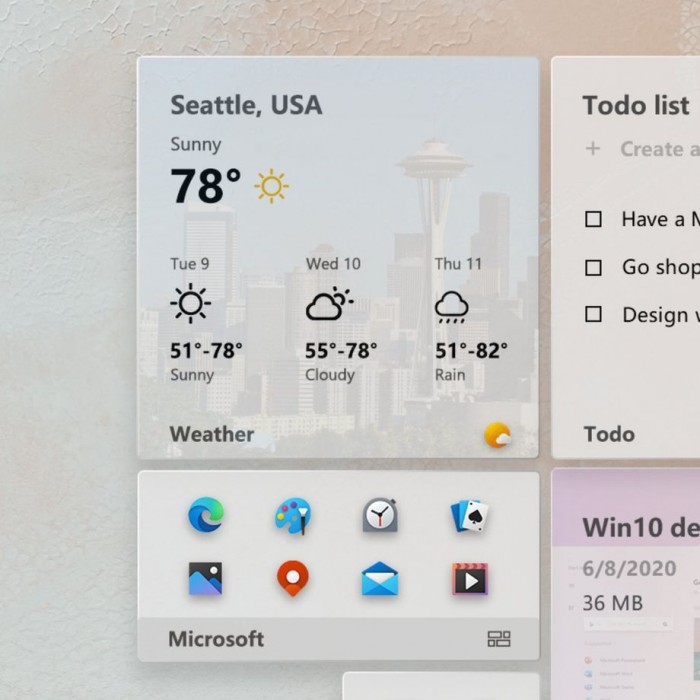This screenshot has width=700, height=700.
Task: Check the 'Have a' todo checkbox
Action: click(593, 219)
